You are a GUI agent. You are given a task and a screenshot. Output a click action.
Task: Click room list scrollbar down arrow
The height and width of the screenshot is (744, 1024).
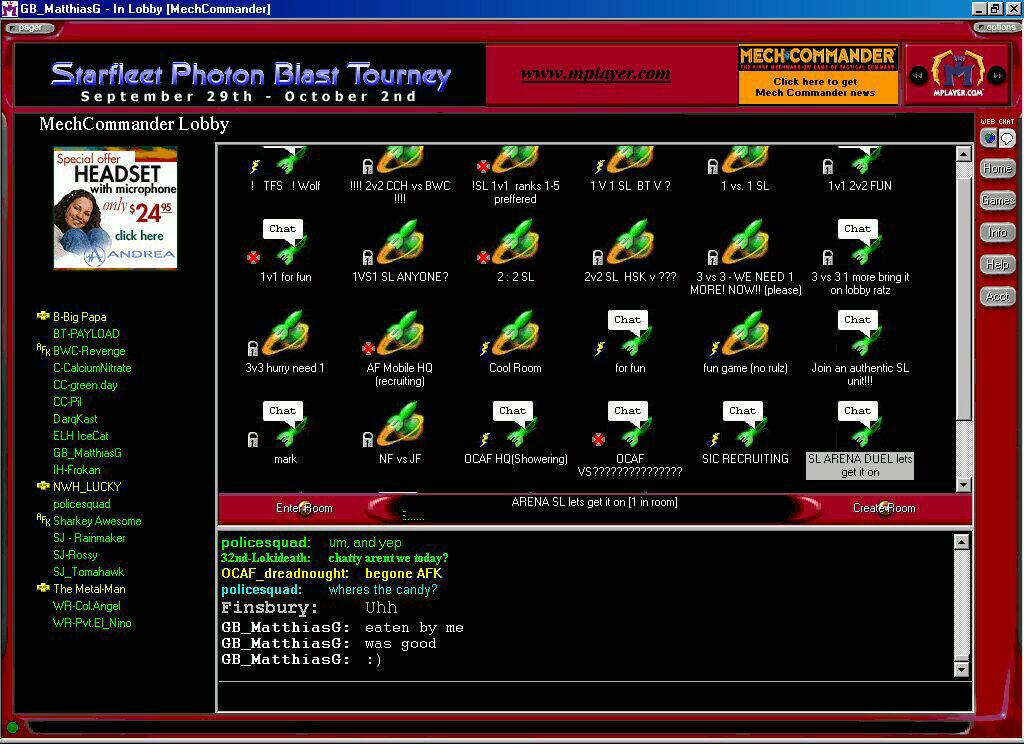click(x=963, y=485)
